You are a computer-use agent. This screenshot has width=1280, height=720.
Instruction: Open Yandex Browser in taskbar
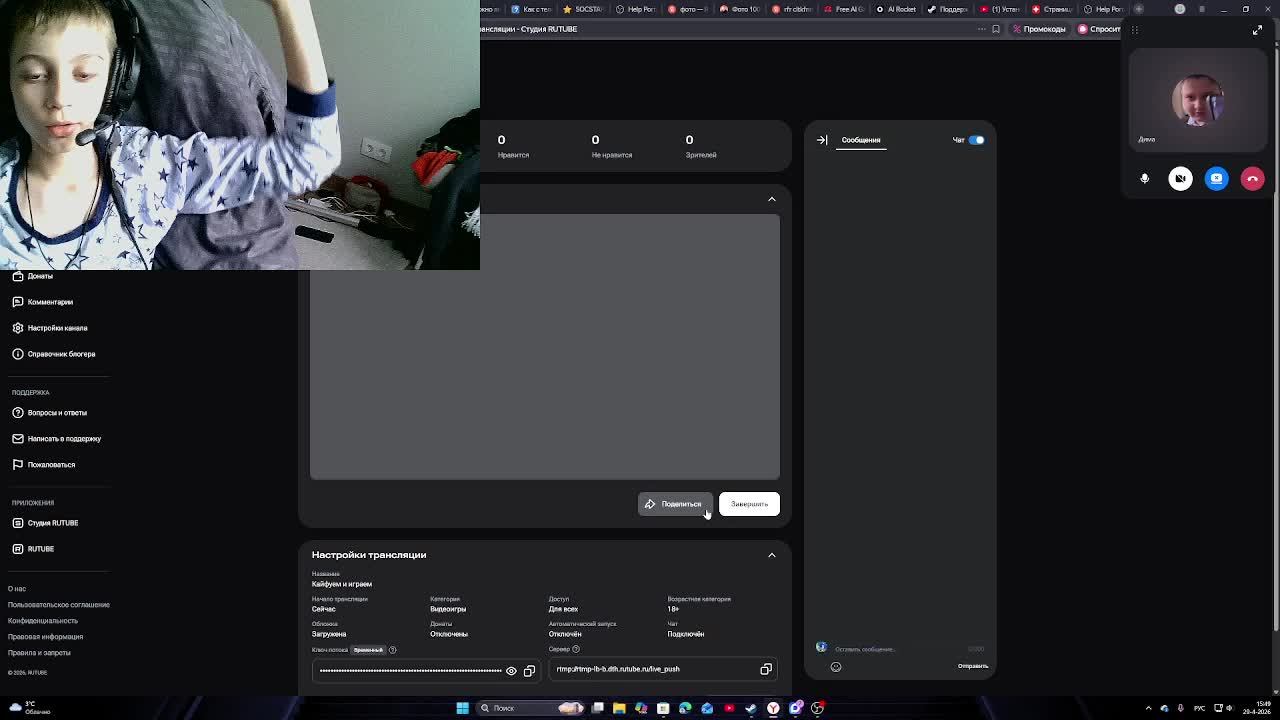773,708
